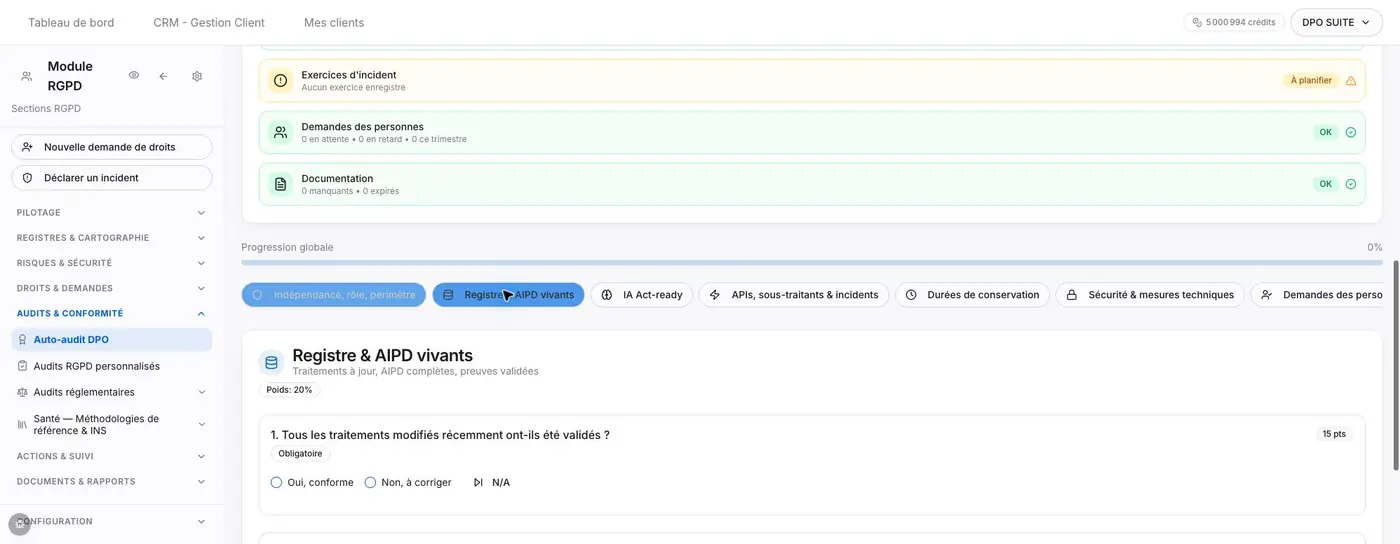Click the 'Poids: 20%' badge
This screenshot has height=544, width=1400.
tap(289, 390)
